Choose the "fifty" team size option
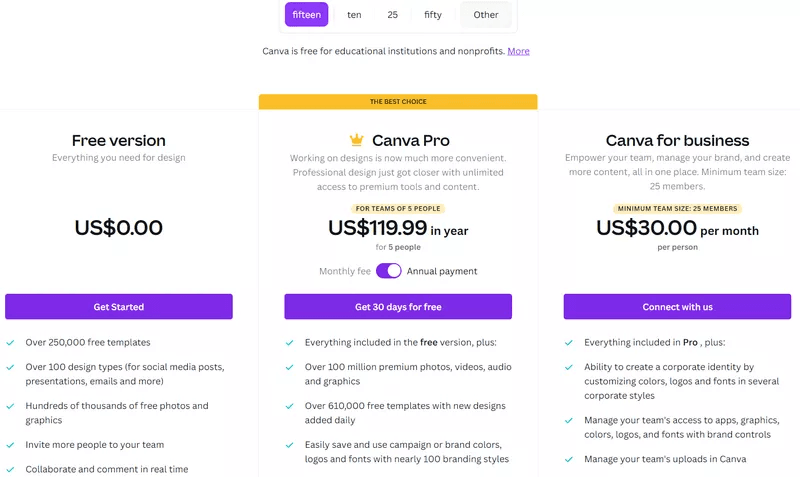 coord(433,15)
